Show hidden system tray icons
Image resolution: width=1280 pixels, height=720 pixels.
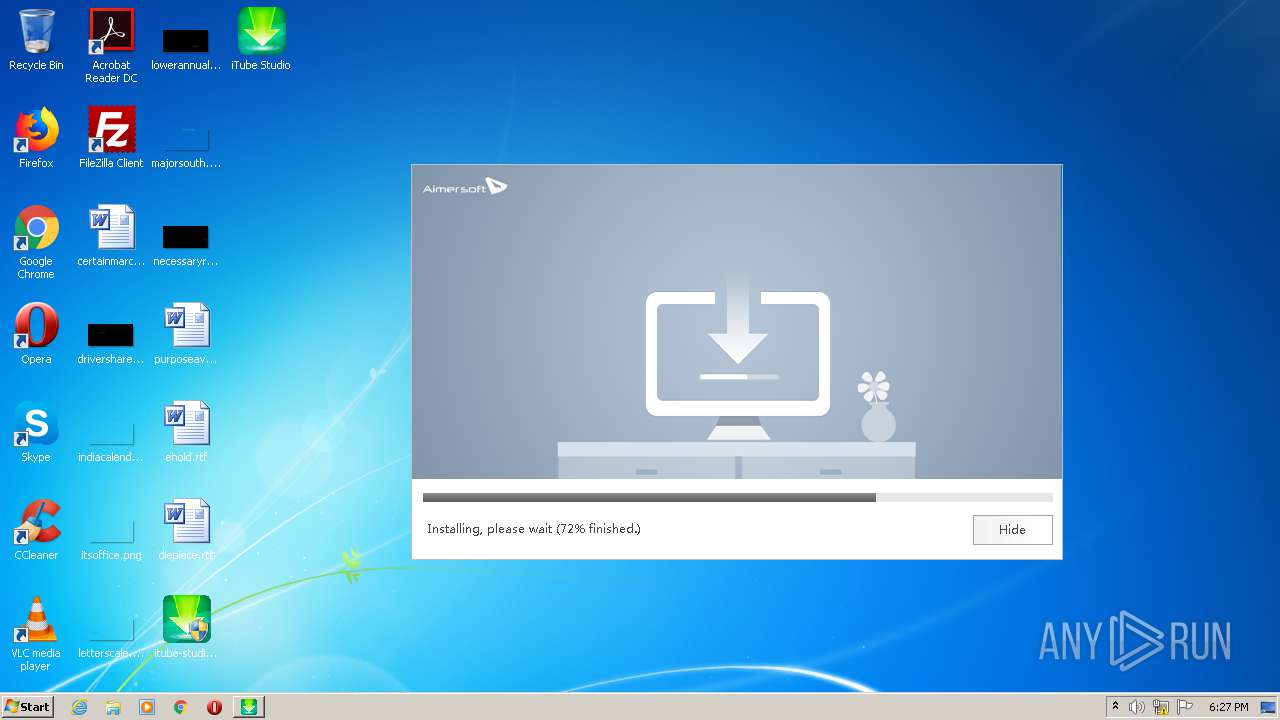pyautogui.click(x=1115, y=707)
